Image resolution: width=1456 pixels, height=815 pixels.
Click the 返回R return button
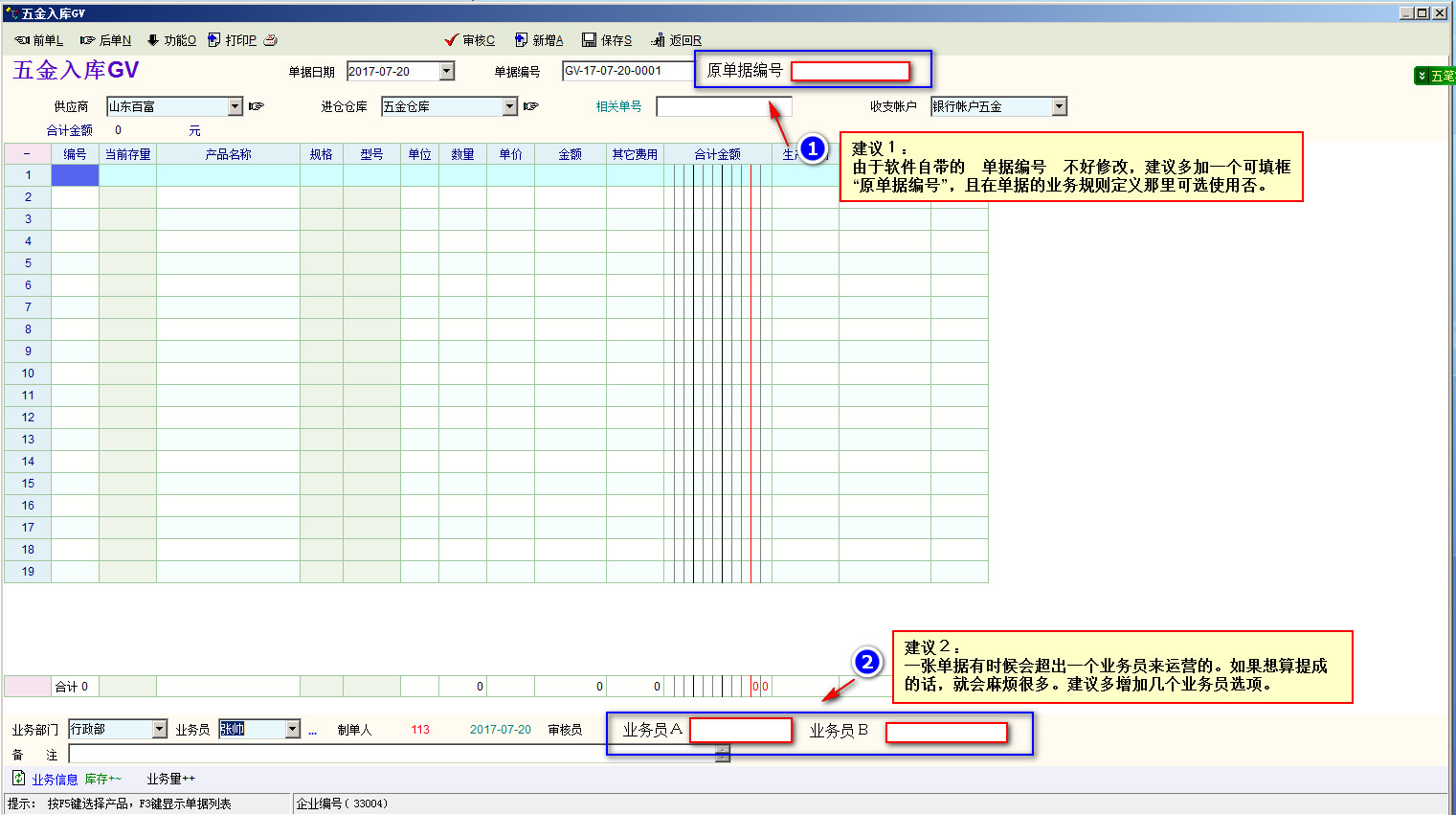676,40
